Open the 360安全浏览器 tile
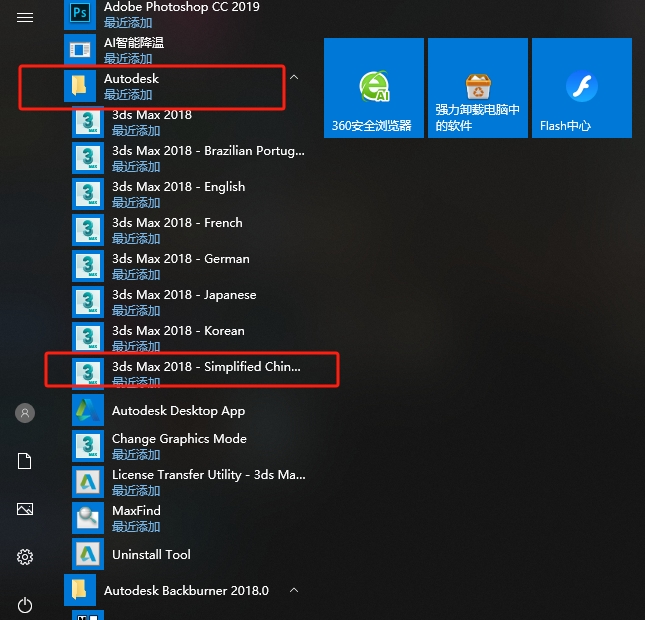 point(373,88)
